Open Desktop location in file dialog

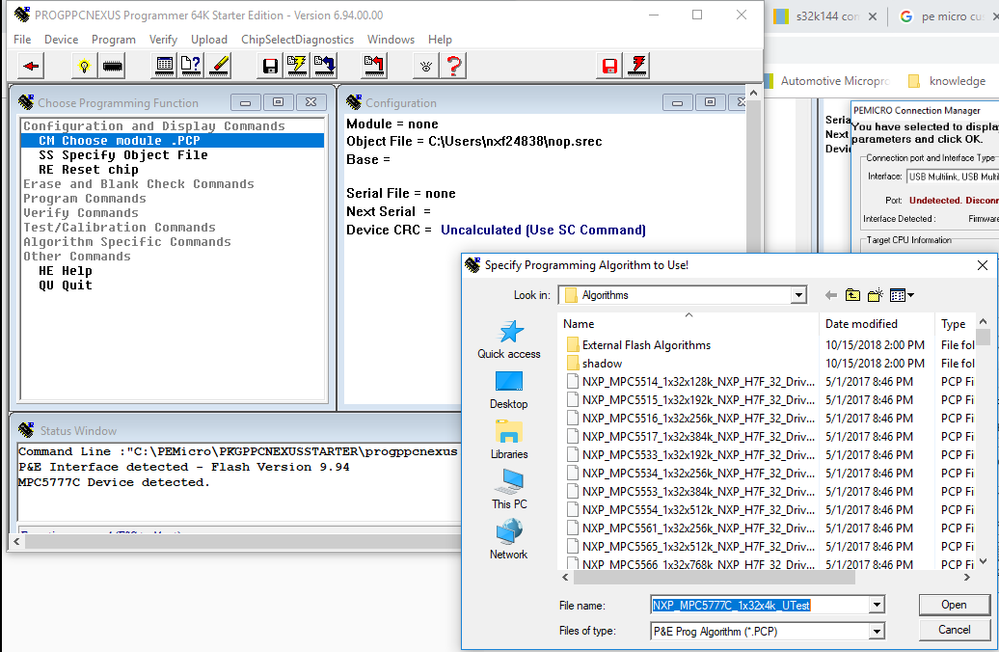(509, 390)
